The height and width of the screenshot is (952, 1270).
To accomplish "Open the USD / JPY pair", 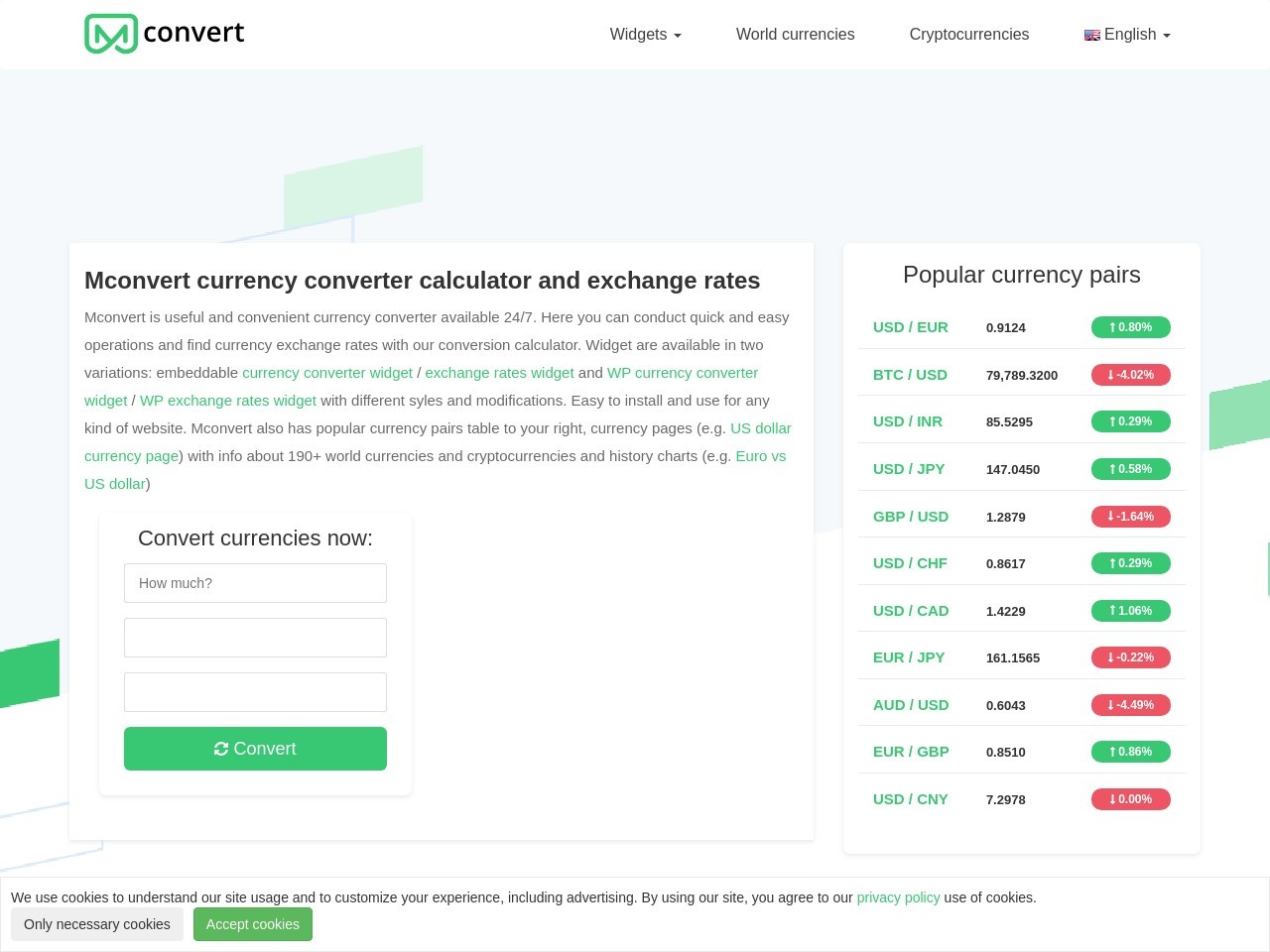I will click(x=909, y=469).
